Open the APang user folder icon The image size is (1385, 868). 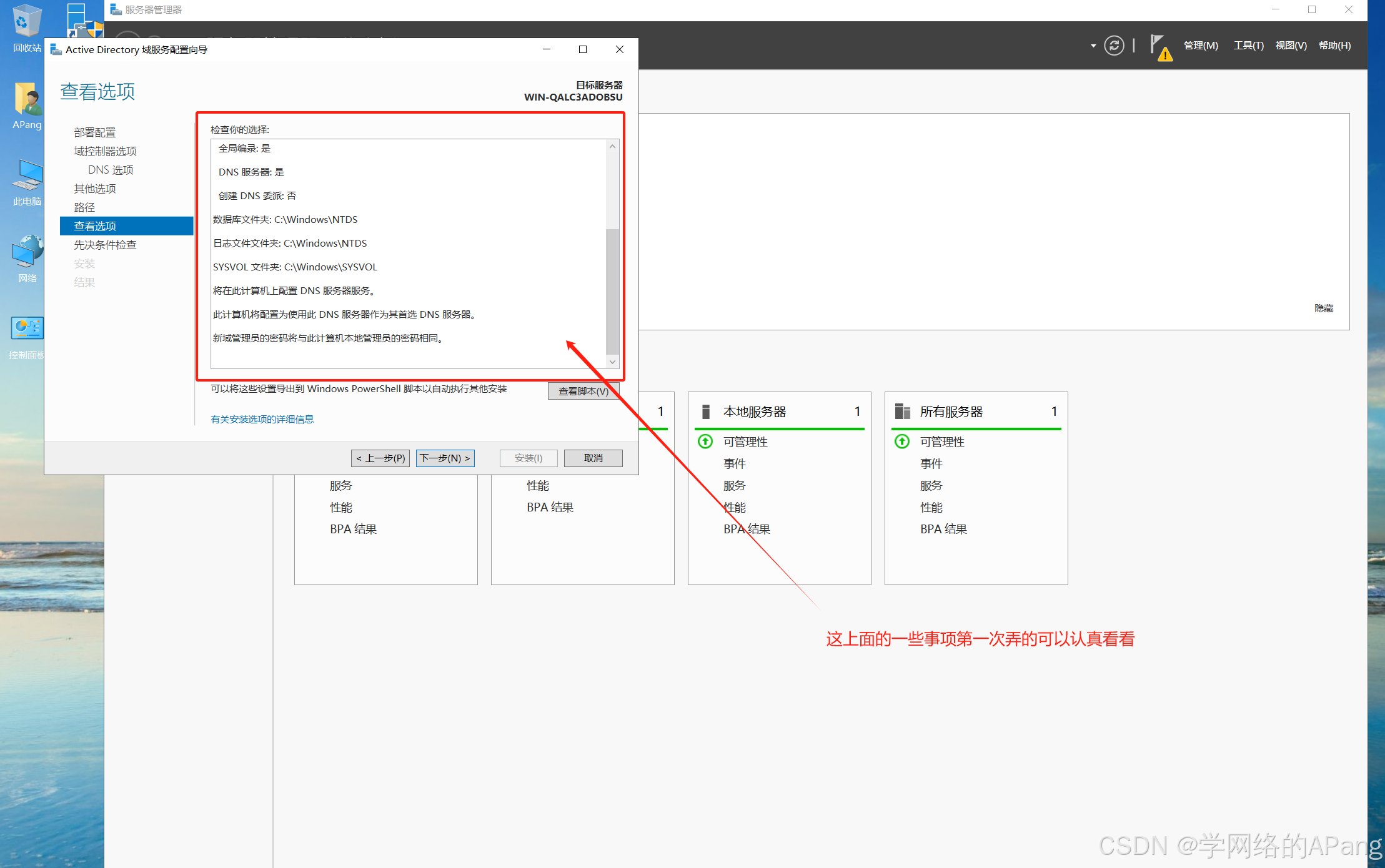coord(27,101)
